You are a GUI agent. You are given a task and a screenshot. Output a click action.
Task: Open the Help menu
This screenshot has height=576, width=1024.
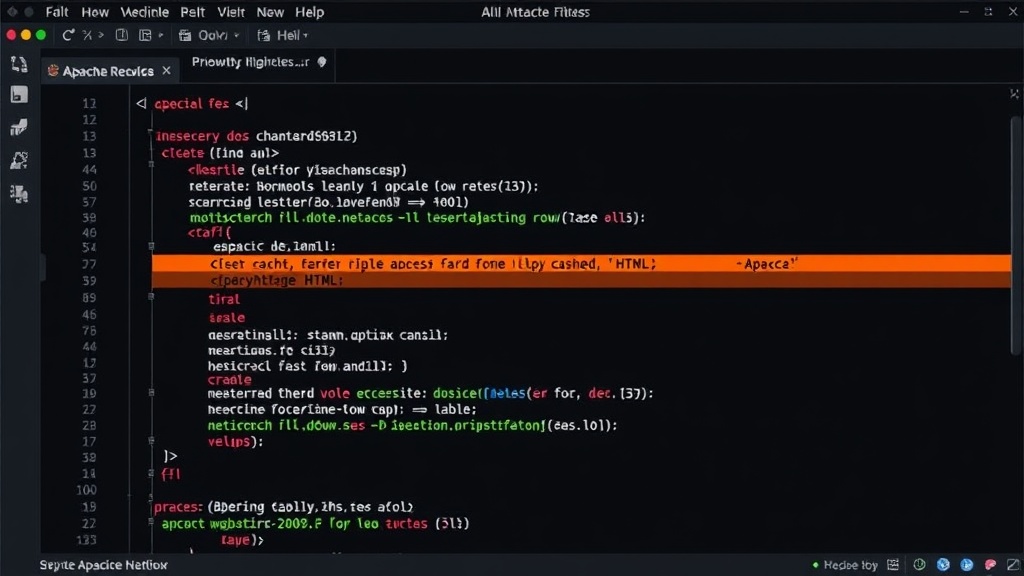click(310, 12)
